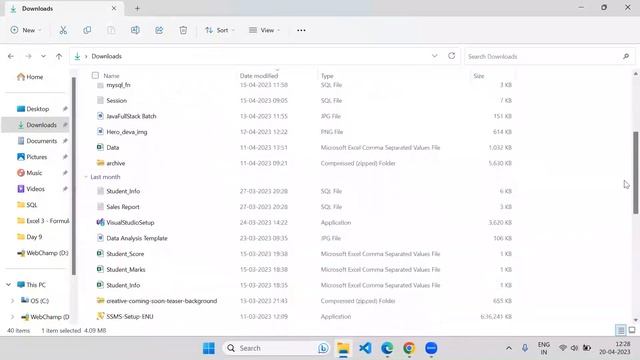This screenshot has height=360, width=640.
Task: Click the navigation pane scrollbar
Action: pyautogui.click(x=73, y=176)
